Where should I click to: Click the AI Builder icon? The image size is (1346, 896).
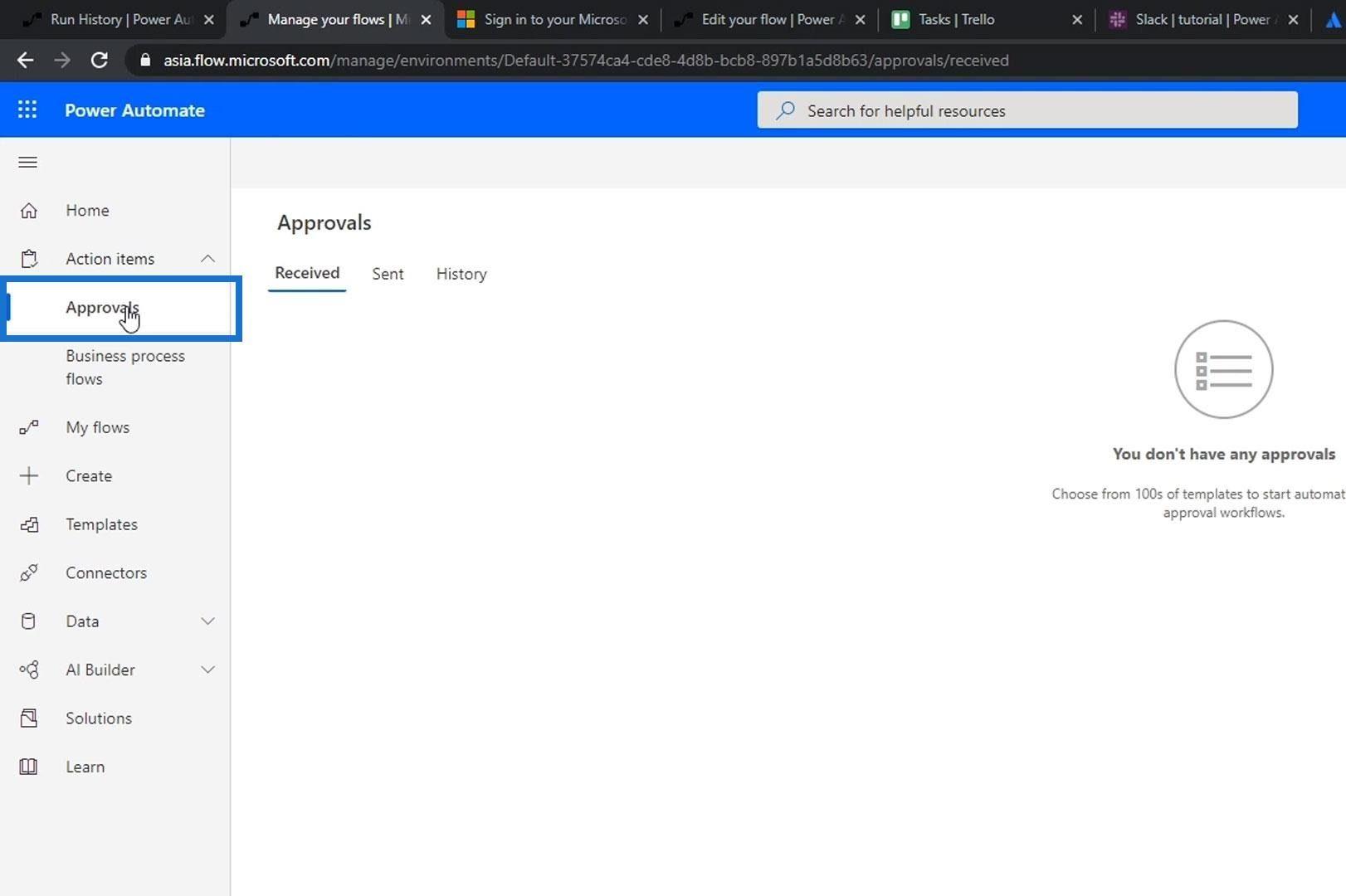29,670
